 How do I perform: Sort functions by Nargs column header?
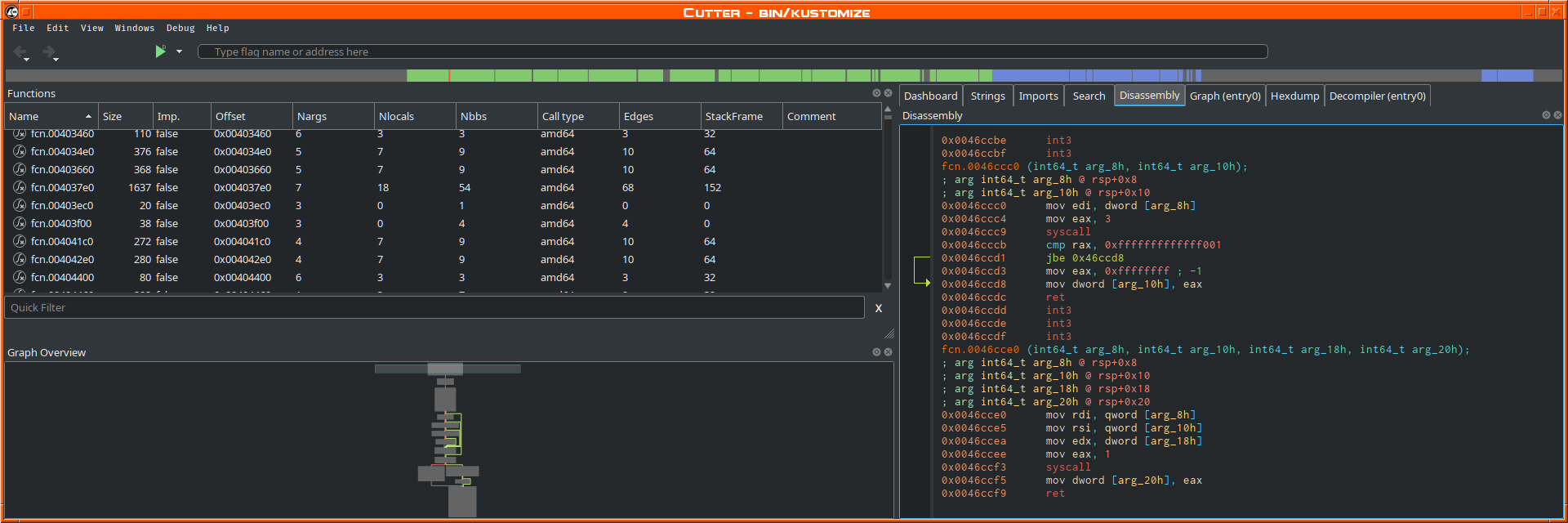click(333, 116)
